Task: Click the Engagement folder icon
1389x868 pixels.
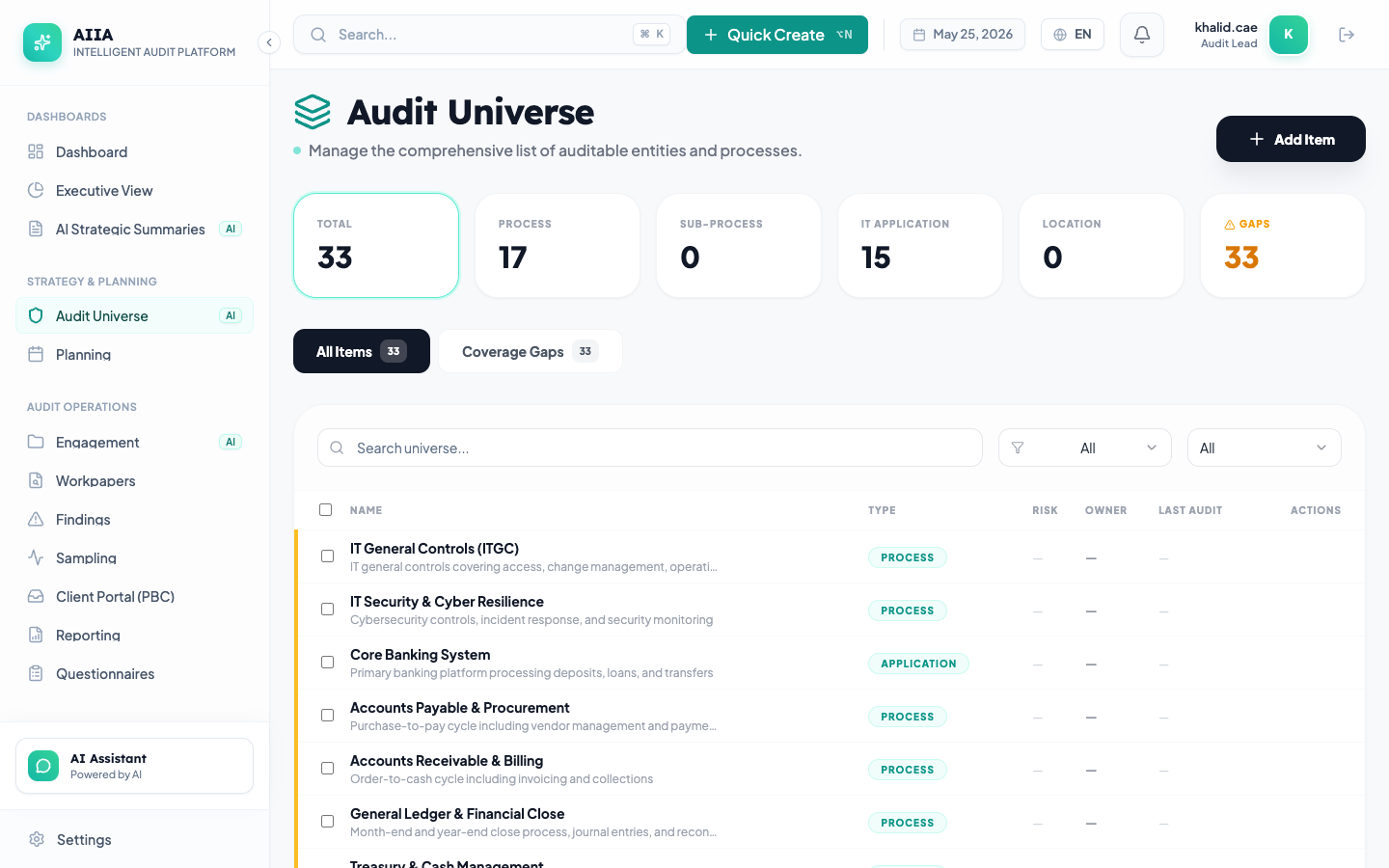Action: pos(36,442)
